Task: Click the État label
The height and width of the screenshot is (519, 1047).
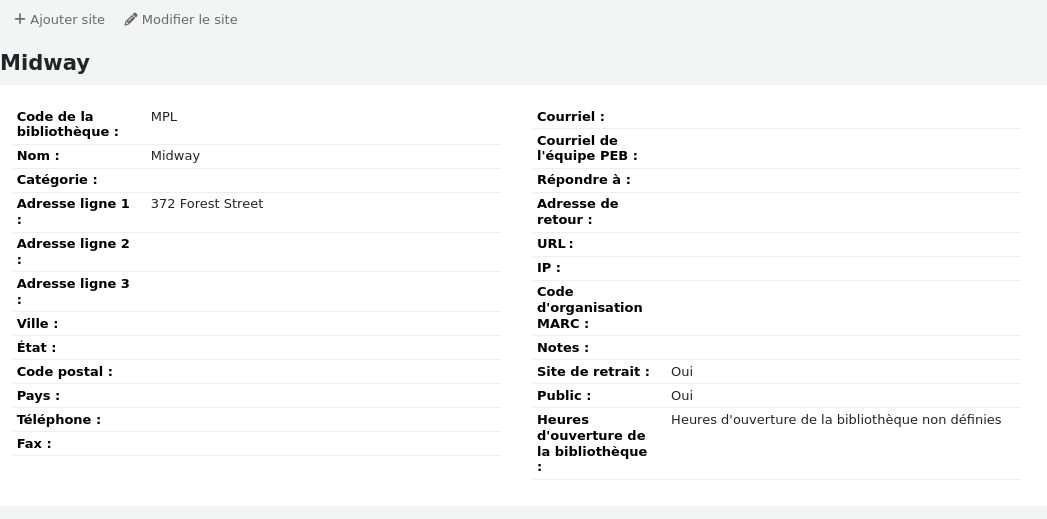Action: point(36,348)
